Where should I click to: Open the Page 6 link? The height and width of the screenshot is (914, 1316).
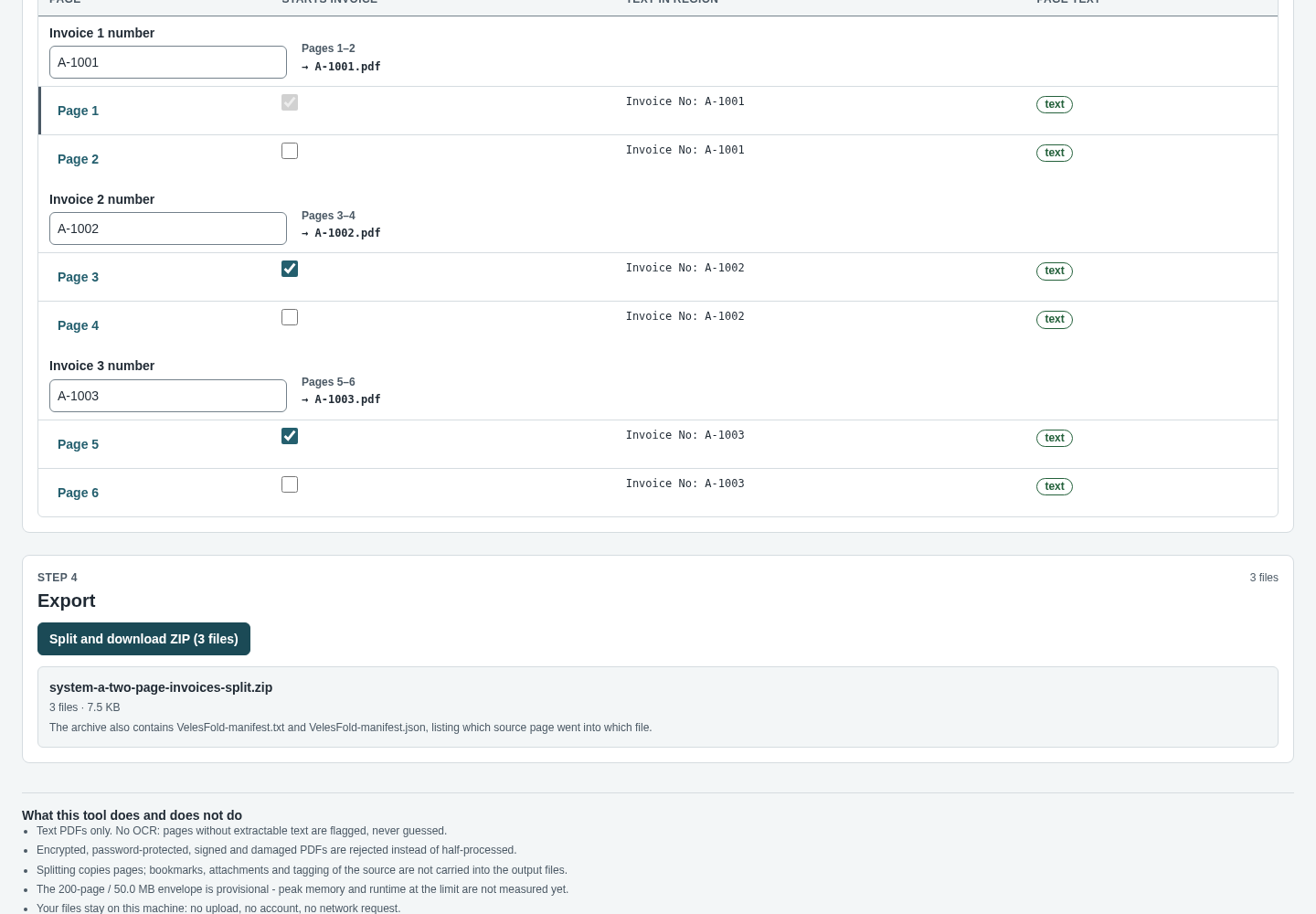coord(78,493)
